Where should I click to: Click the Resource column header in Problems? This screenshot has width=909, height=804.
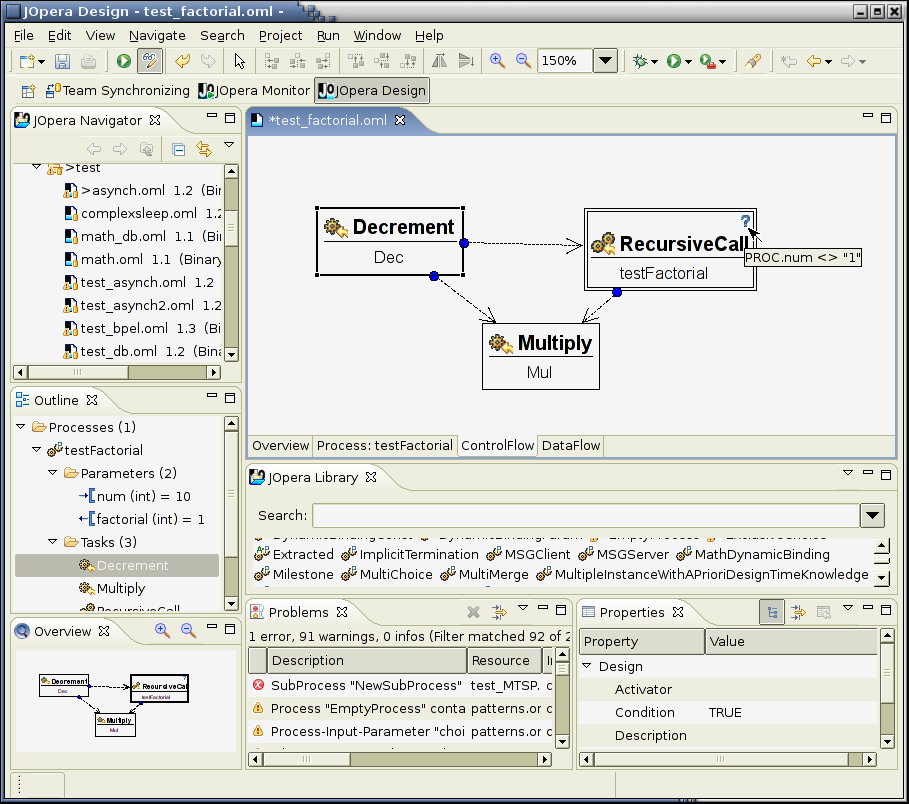[504, 660]
